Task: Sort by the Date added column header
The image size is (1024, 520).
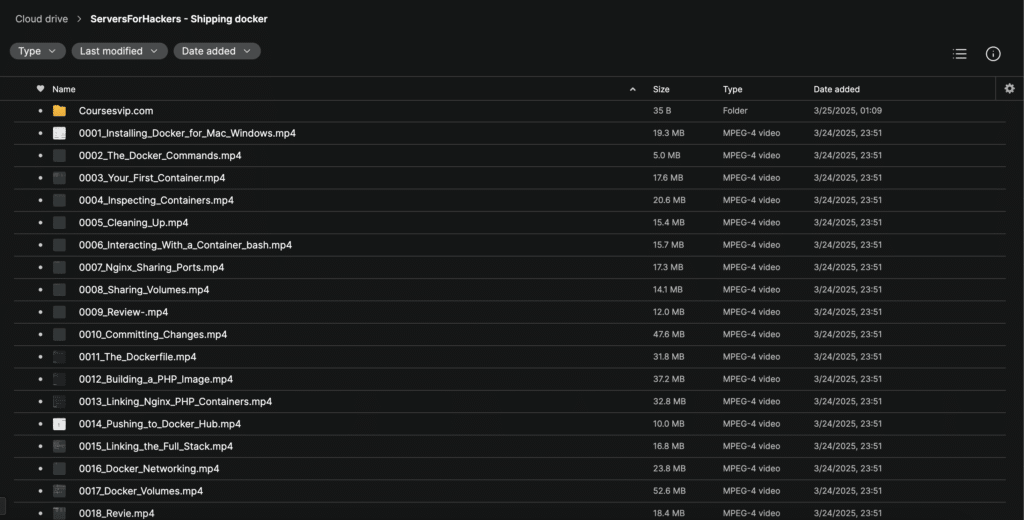Action: pos(837,89)
